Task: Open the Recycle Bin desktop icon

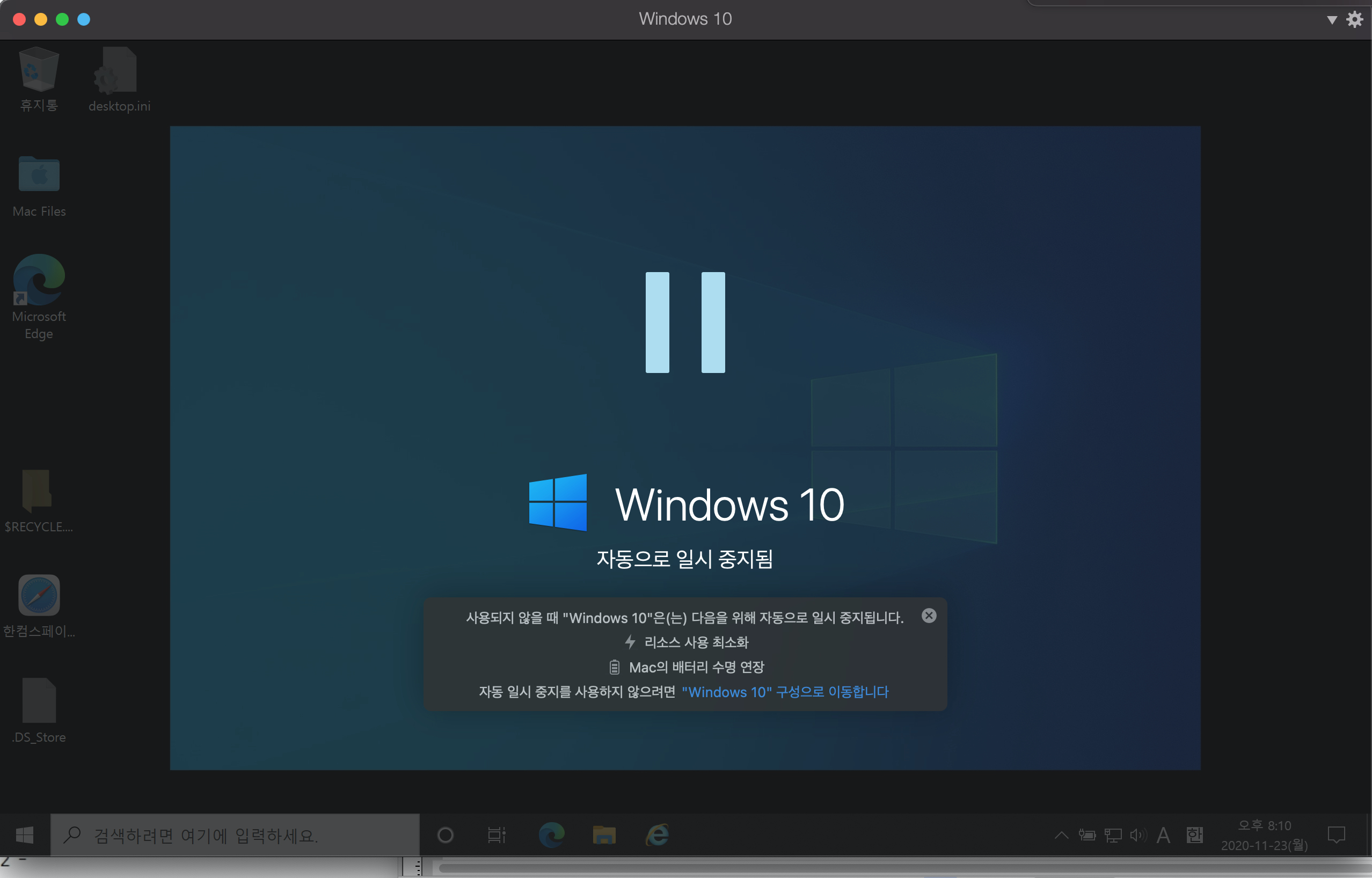Action: coord(39,71)
